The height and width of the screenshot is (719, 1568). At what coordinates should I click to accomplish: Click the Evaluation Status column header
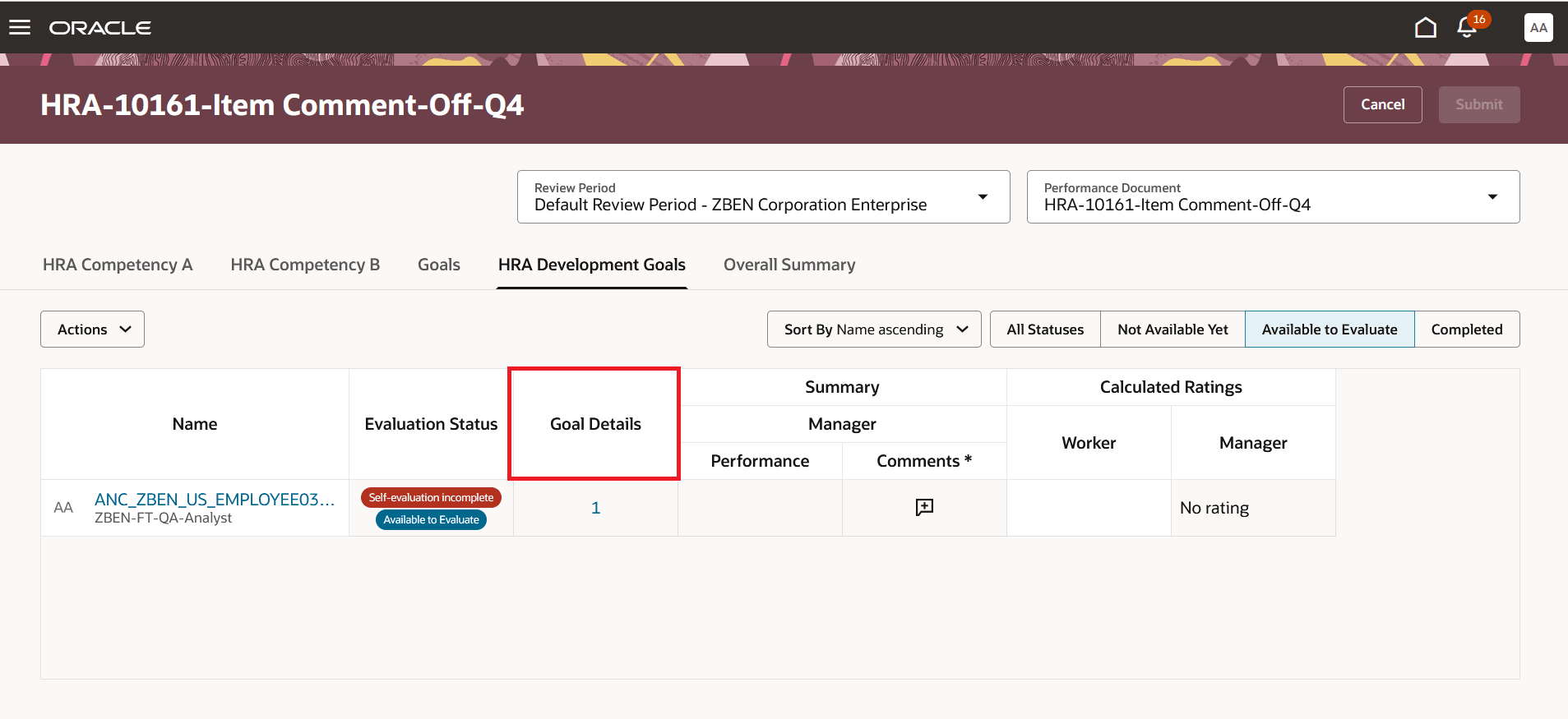(431, 424)
